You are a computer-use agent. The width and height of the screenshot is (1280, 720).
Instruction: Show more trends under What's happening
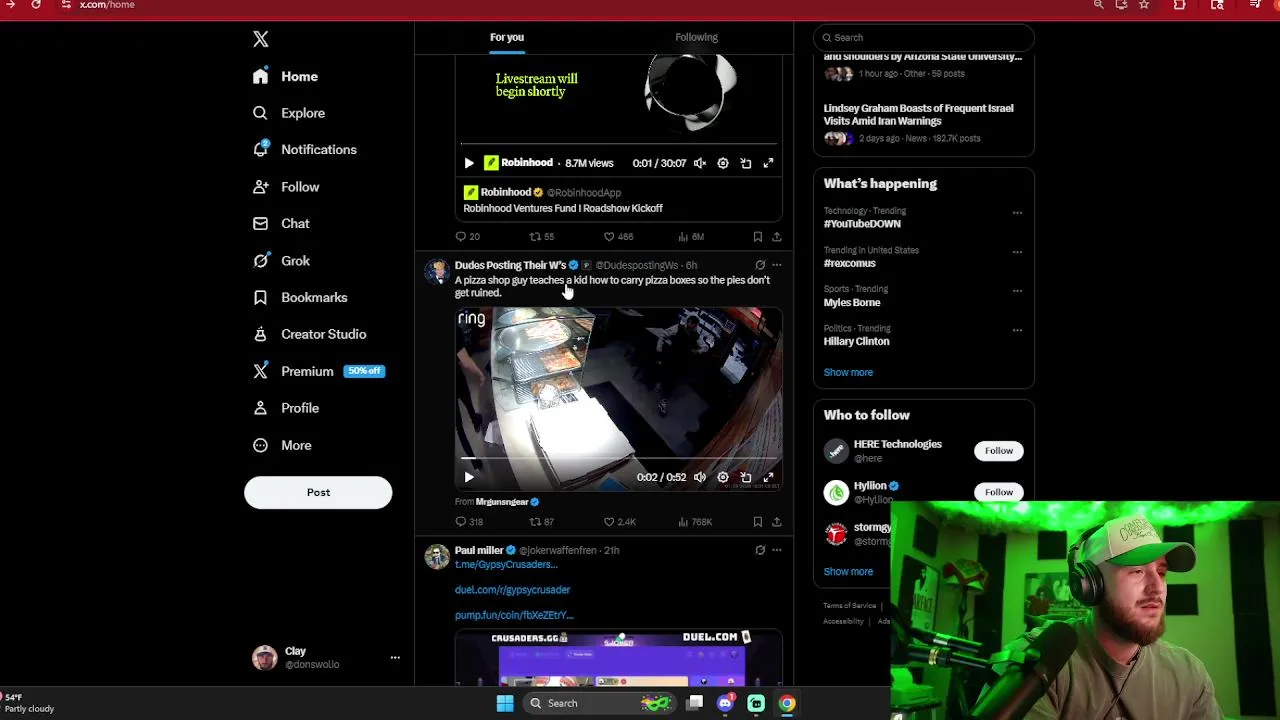848,372
